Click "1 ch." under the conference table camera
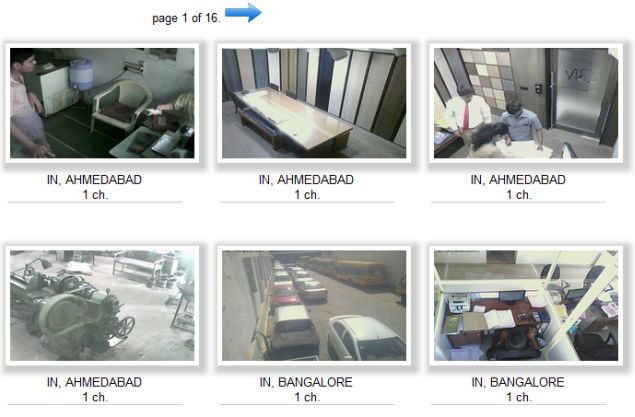 (x=307, y=195)
